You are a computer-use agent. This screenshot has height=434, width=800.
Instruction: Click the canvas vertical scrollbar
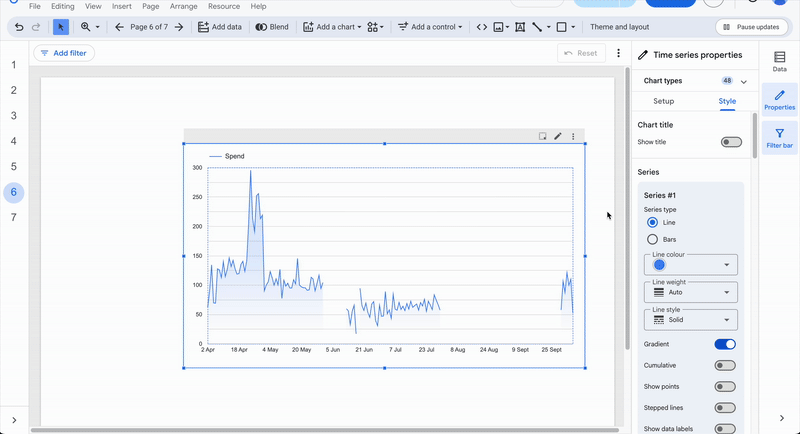click(628, 208)
